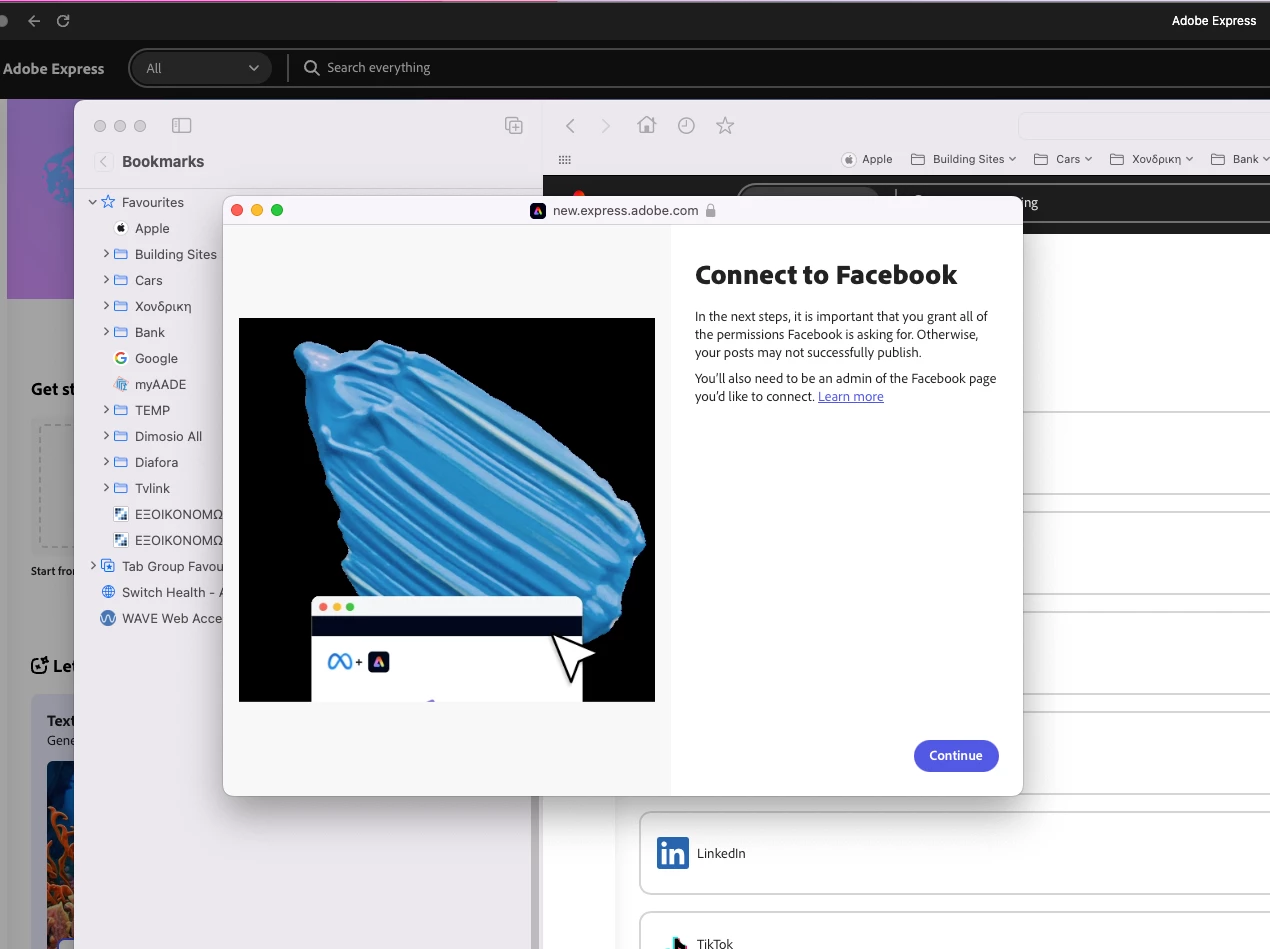Open the Cars bookmarks bar dropdown
This screenshot has width=1270, height=949.
1063,159
